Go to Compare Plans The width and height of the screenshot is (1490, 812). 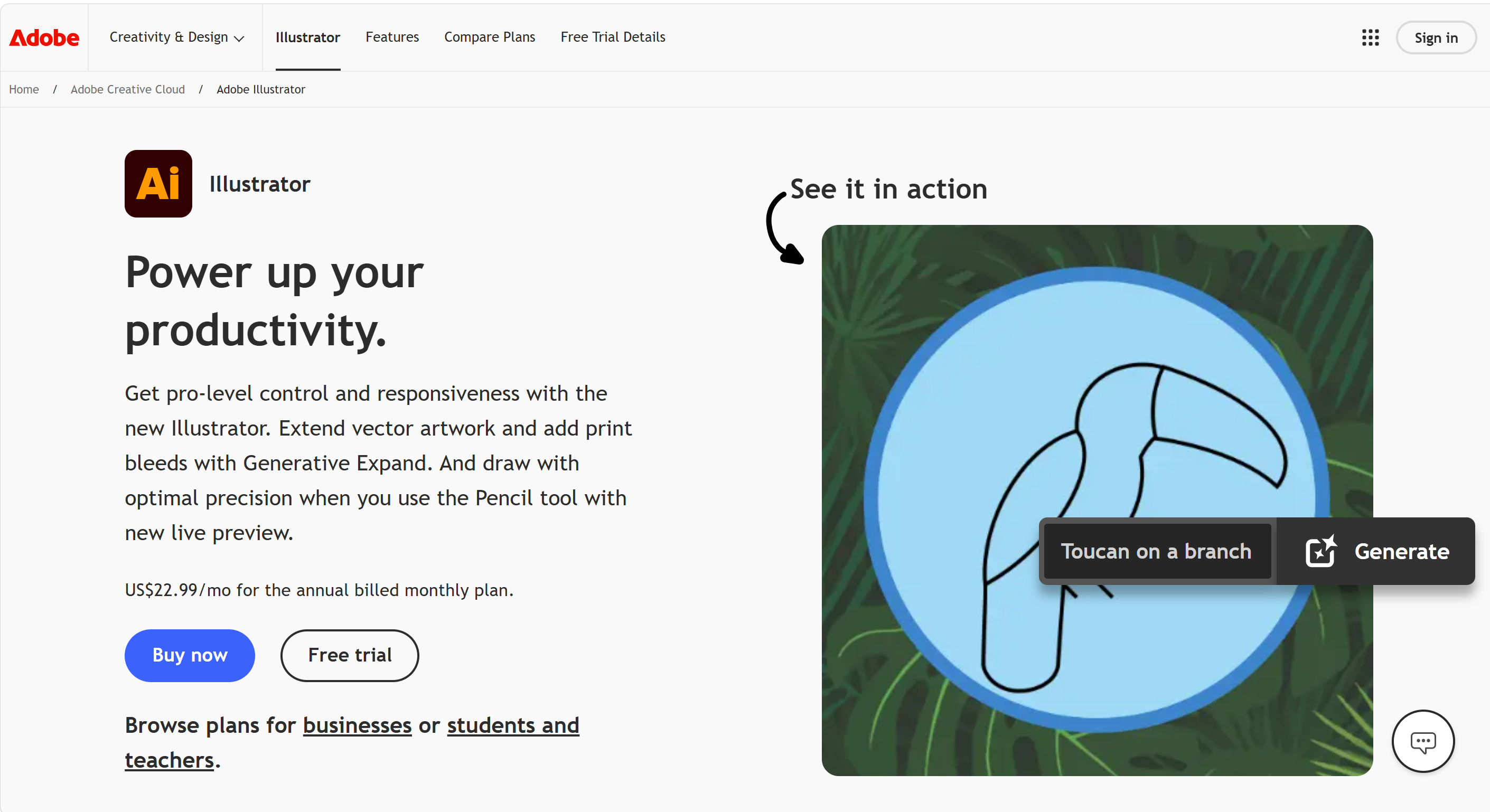pyautogui.click(x=489, y=37)
